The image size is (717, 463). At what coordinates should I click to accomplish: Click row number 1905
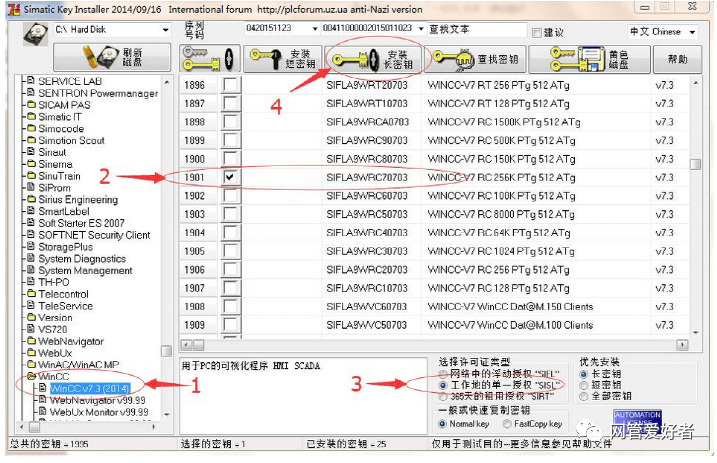click(x=194, y=251)
